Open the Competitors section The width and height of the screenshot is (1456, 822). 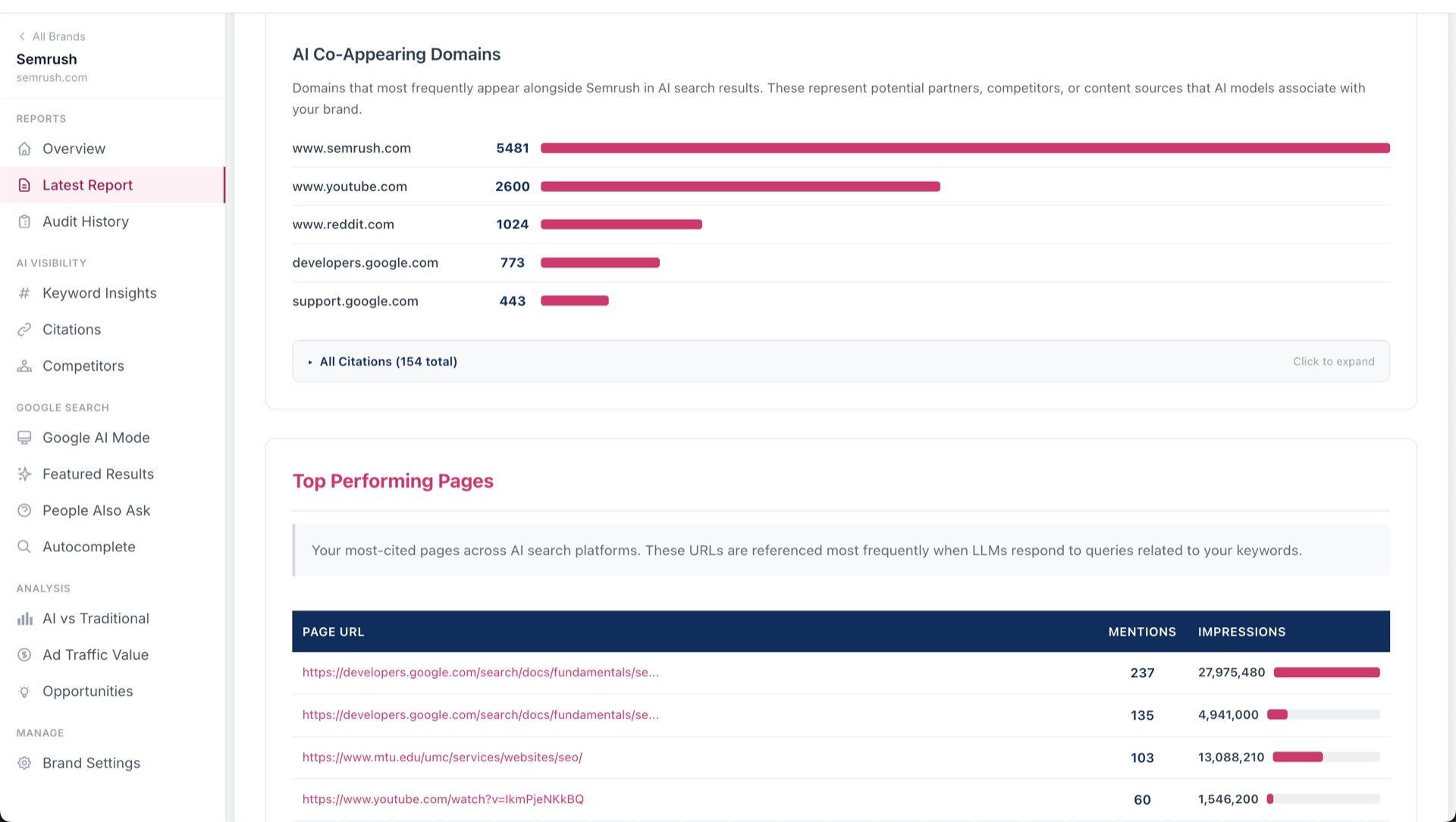[x=112, y=366]
